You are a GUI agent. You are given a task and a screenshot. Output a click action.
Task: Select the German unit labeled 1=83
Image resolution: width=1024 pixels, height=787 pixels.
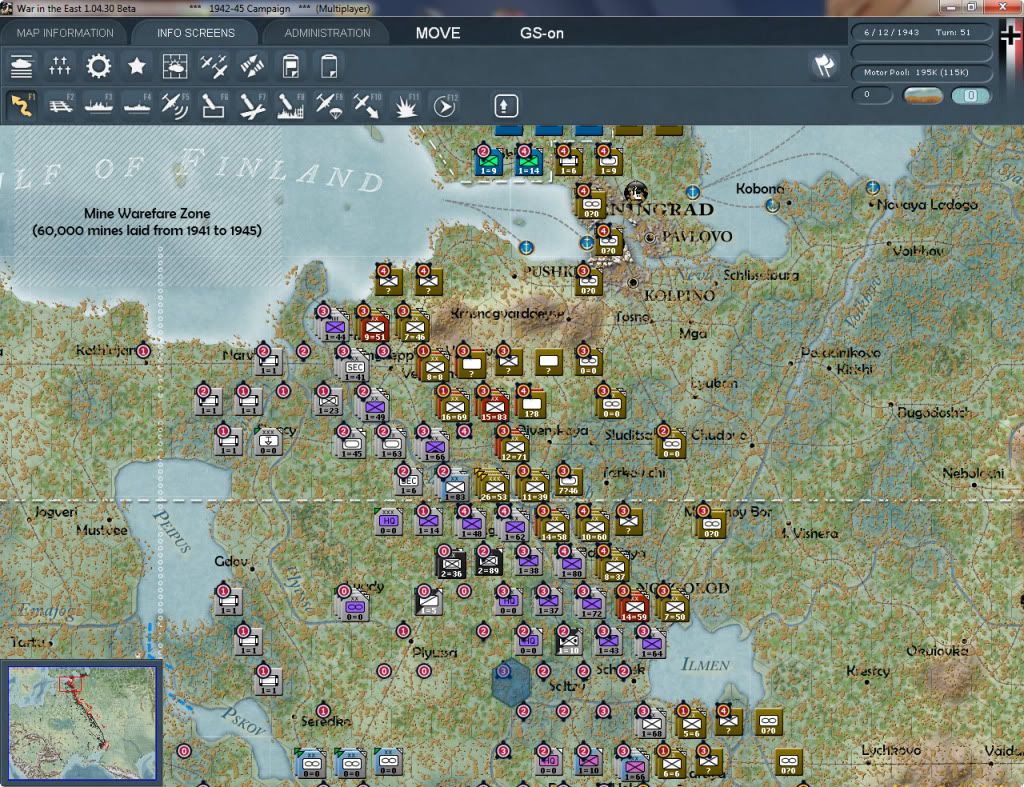454,487
